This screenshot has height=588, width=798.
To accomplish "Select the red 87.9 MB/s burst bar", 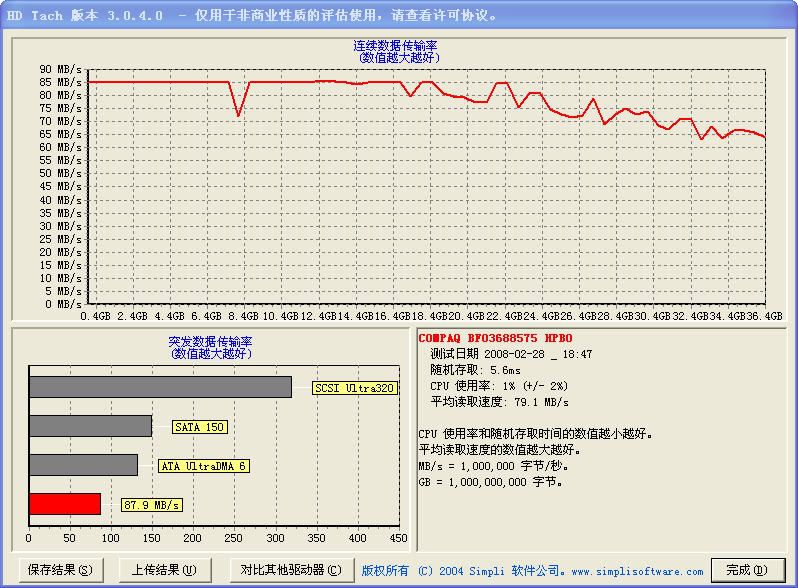I will pos(65,504).
